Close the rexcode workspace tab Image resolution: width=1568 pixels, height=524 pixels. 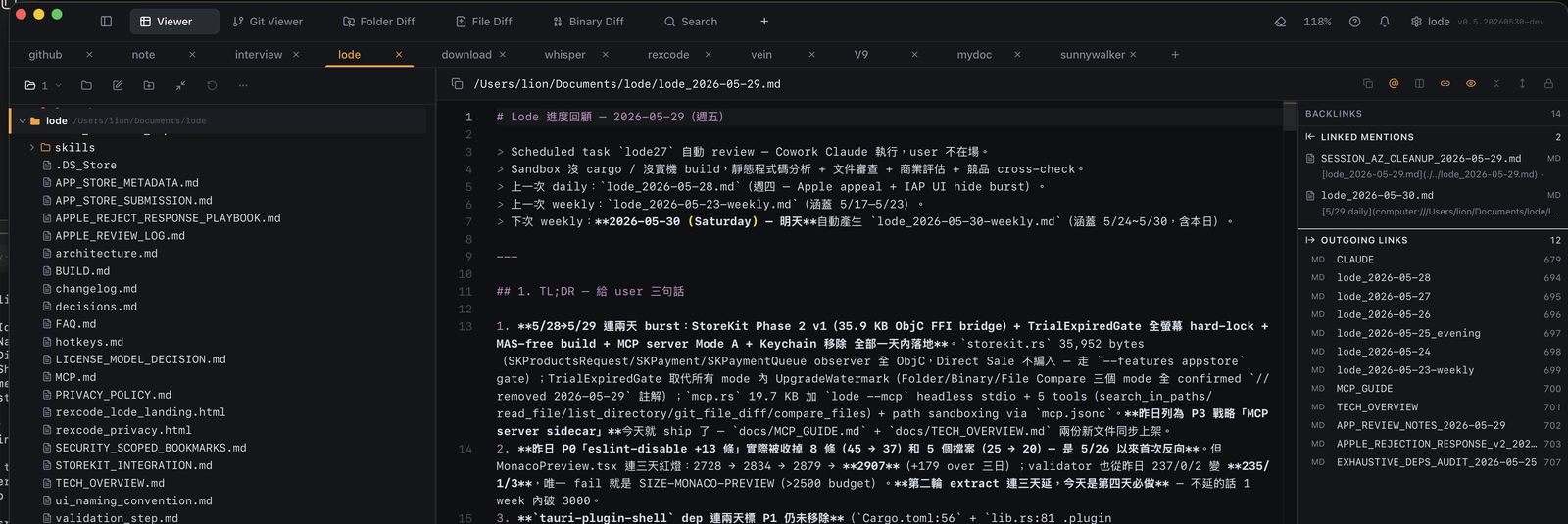(708, 55)
